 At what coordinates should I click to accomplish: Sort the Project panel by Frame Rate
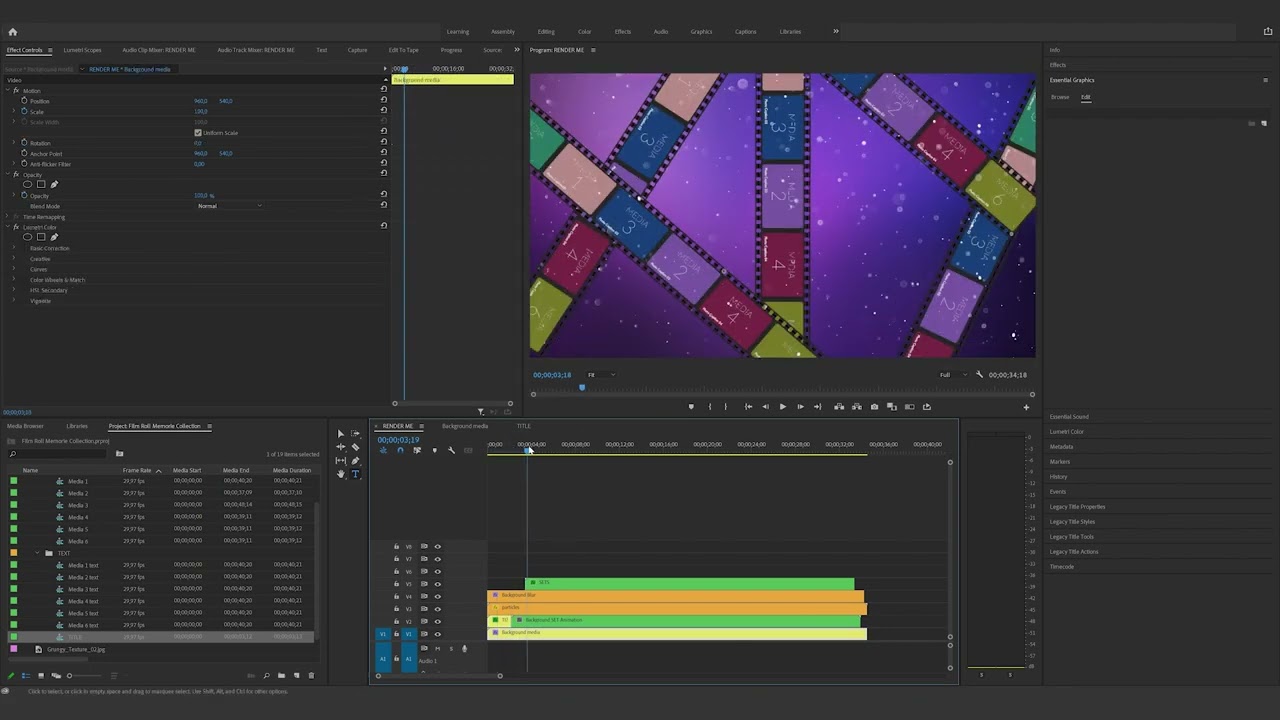(x=137, y=470)
